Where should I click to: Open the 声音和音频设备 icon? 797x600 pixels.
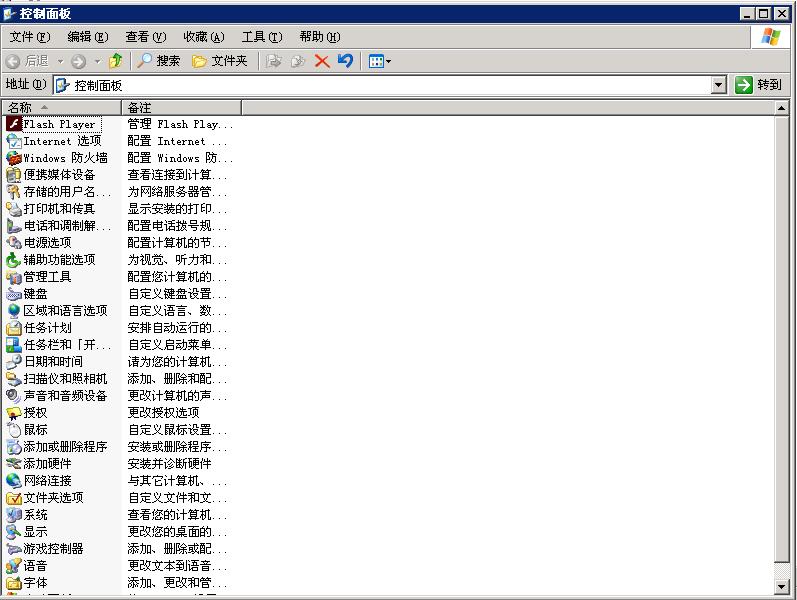tap(14, 396)
